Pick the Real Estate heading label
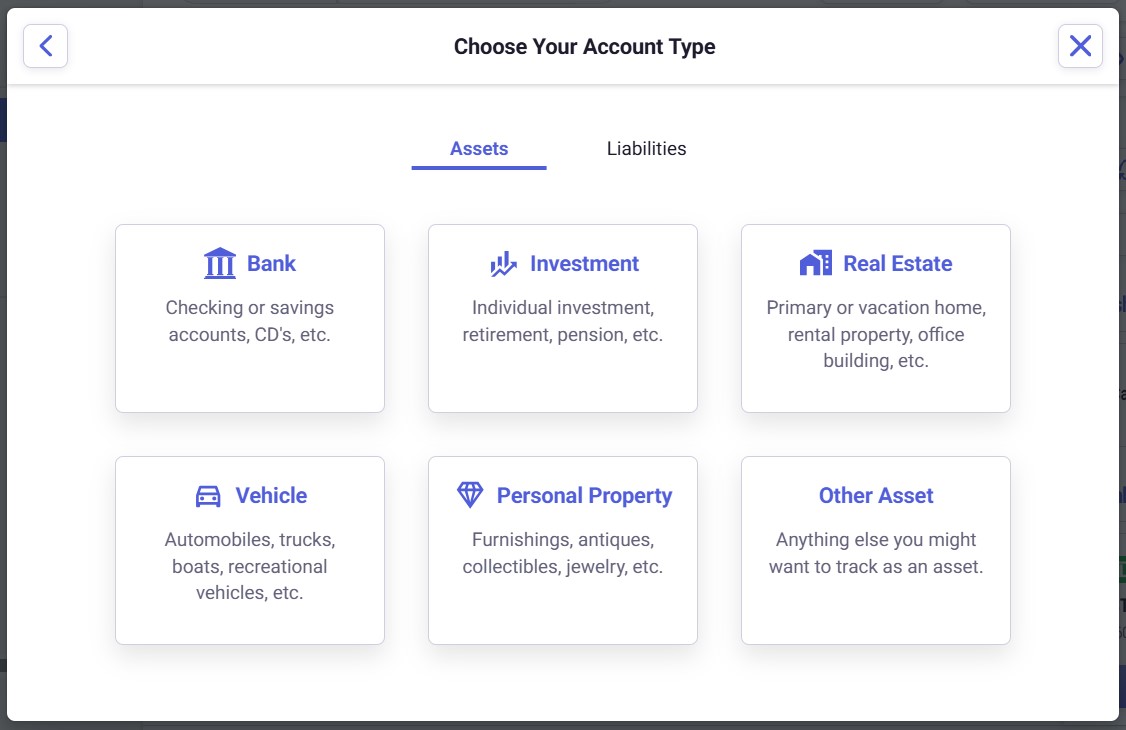The height and width of the screenshot is (730, 1126). pyautogui.click(x=897, y=264)
